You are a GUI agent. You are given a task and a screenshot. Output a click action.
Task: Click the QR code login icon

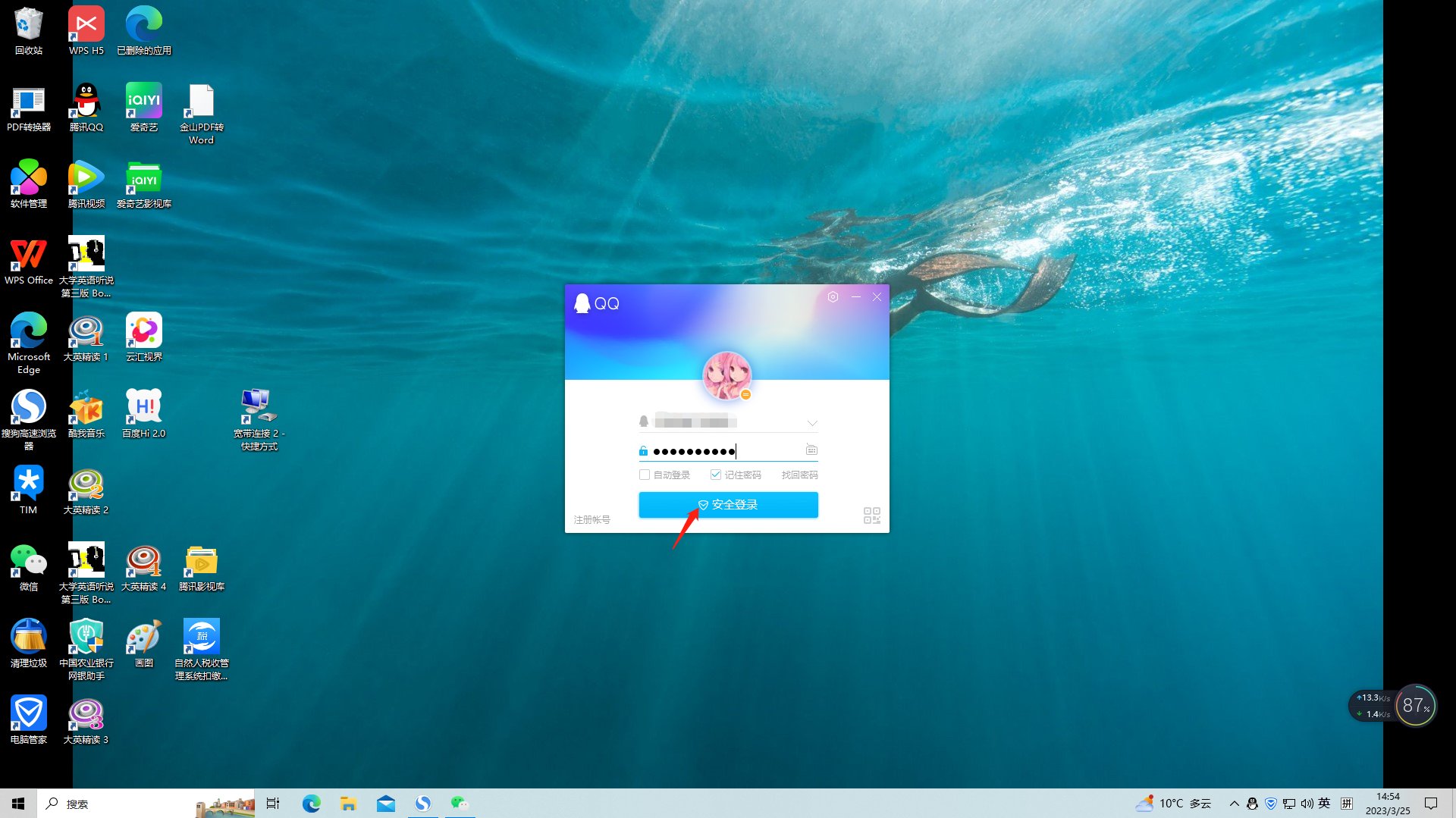tap(871, 516)
